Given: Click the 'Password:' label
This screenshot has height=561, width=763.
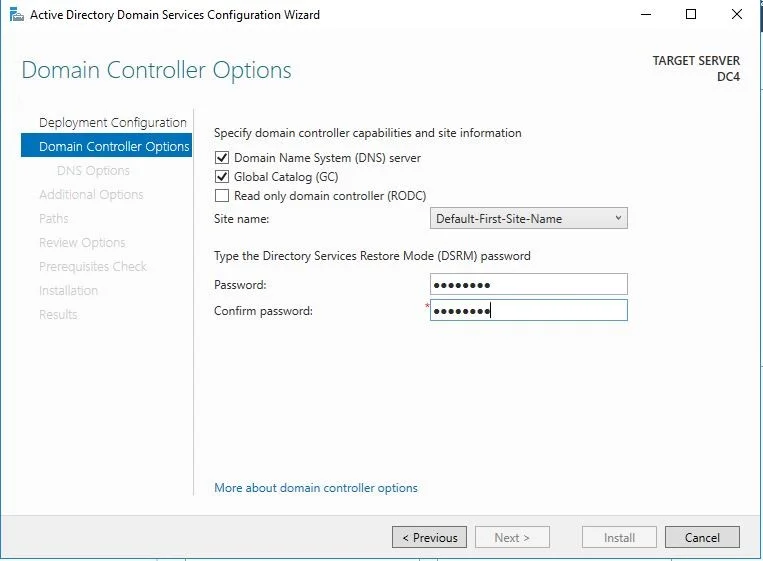Looking at the screenshot, I should [240, 285].
